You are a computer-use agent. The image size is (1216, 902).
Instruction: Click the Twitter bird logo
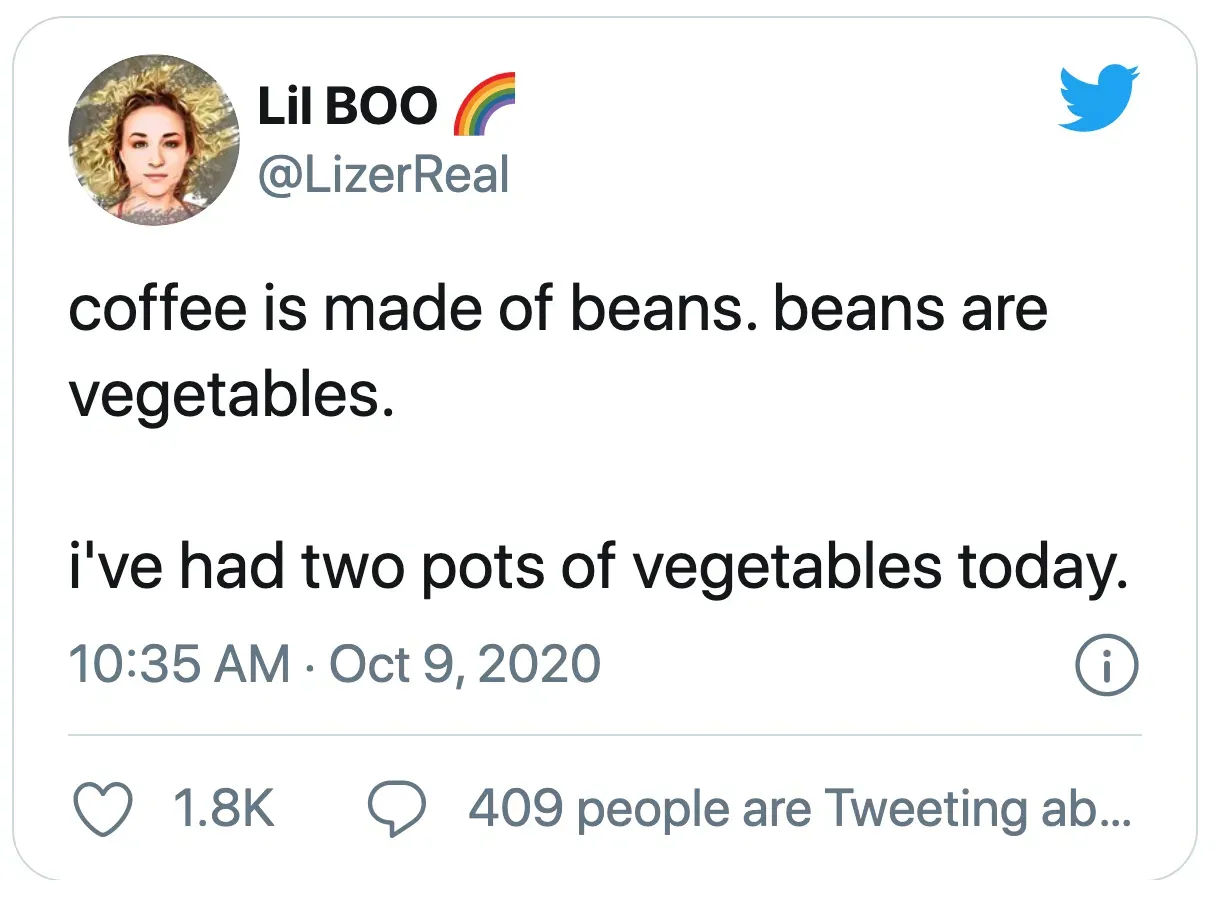point(1099,97)
